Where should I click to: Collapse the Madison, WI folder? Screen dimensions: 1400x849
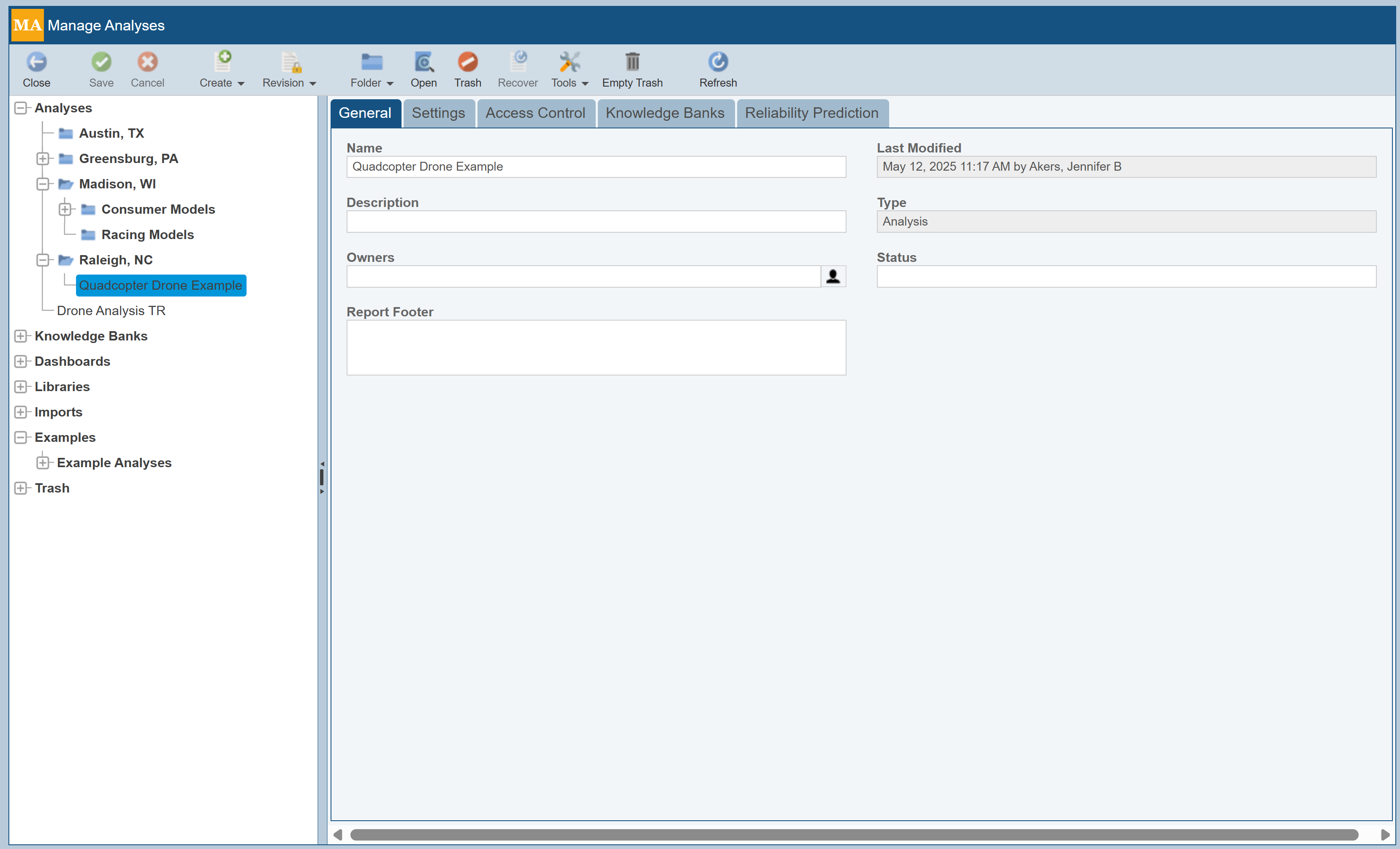click(43, 184)
